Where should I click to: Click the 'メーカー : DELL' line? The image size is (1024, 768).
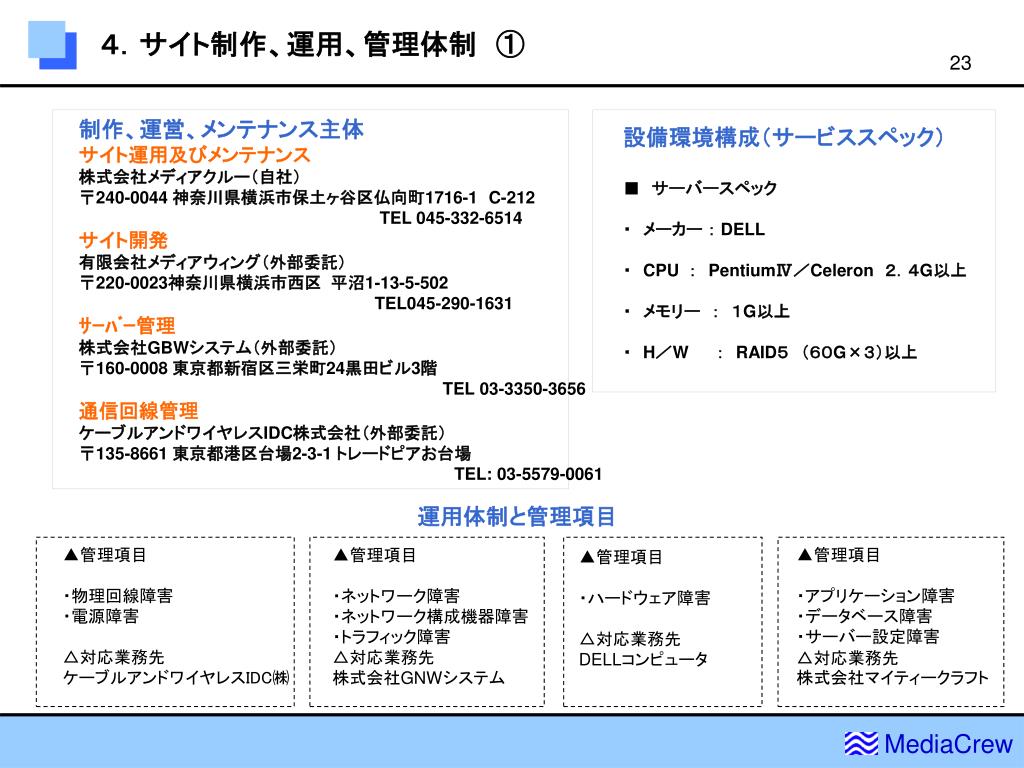[694, 229]
